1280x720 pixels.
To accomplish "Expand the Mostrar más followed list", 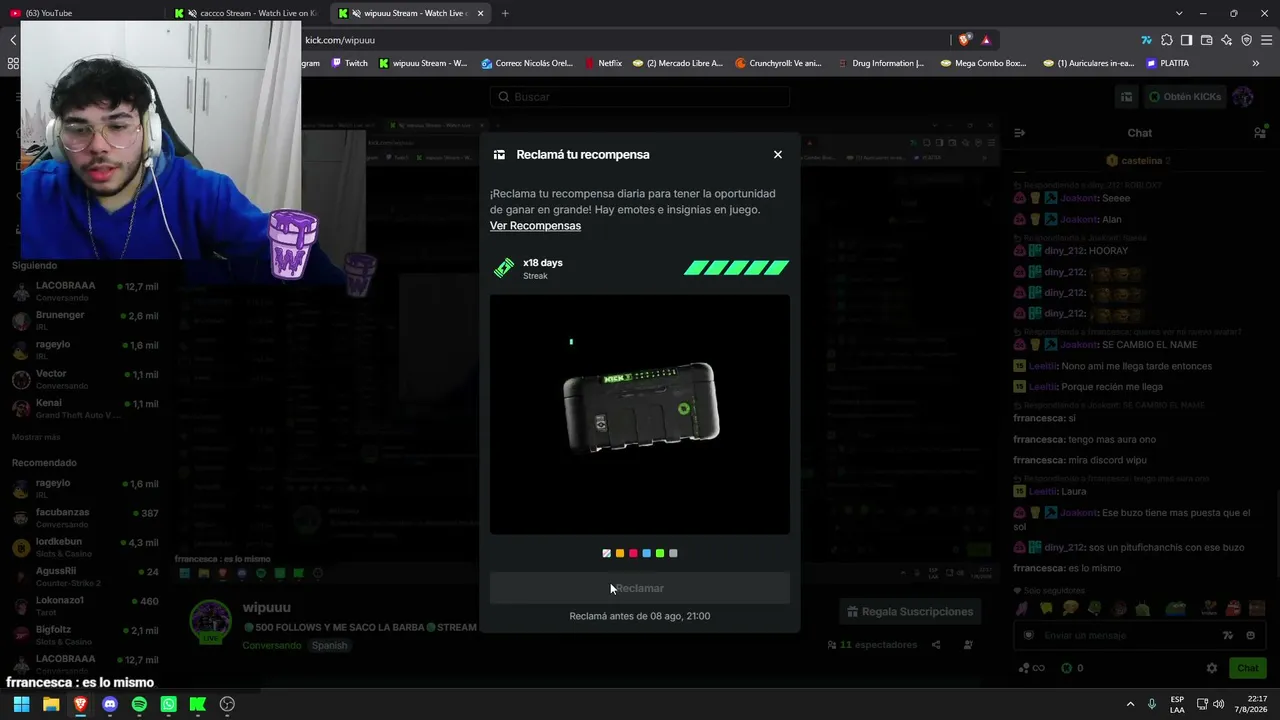I will tap(36, 438).
